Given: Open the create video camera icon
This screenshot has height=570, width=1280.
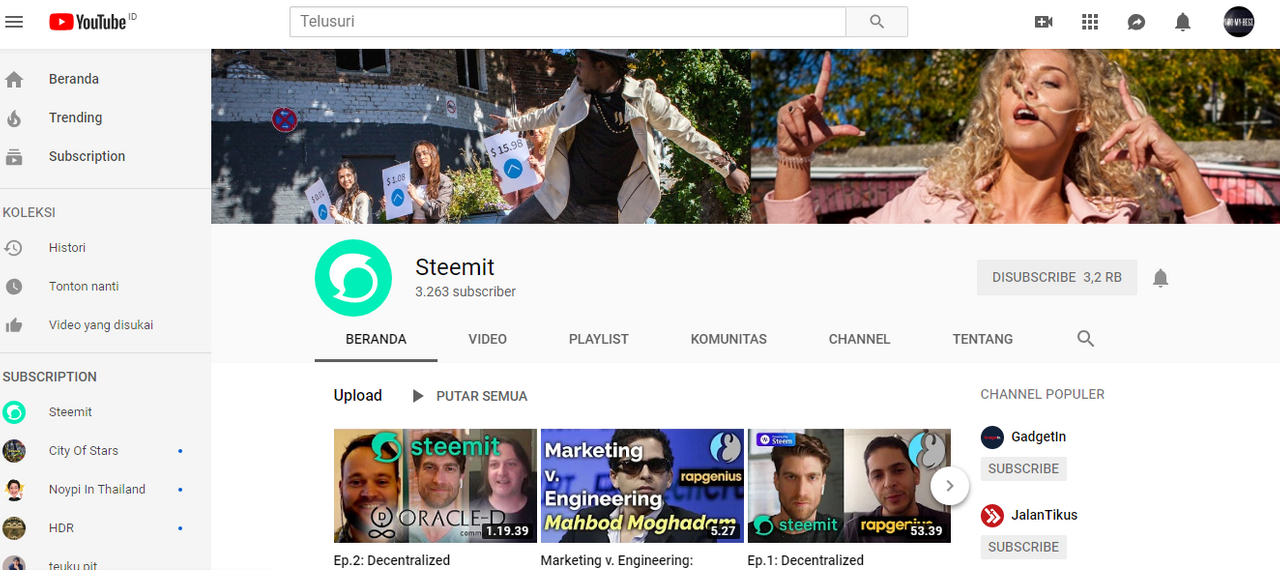Looking at the screenshot, I should click(1044, 21).
